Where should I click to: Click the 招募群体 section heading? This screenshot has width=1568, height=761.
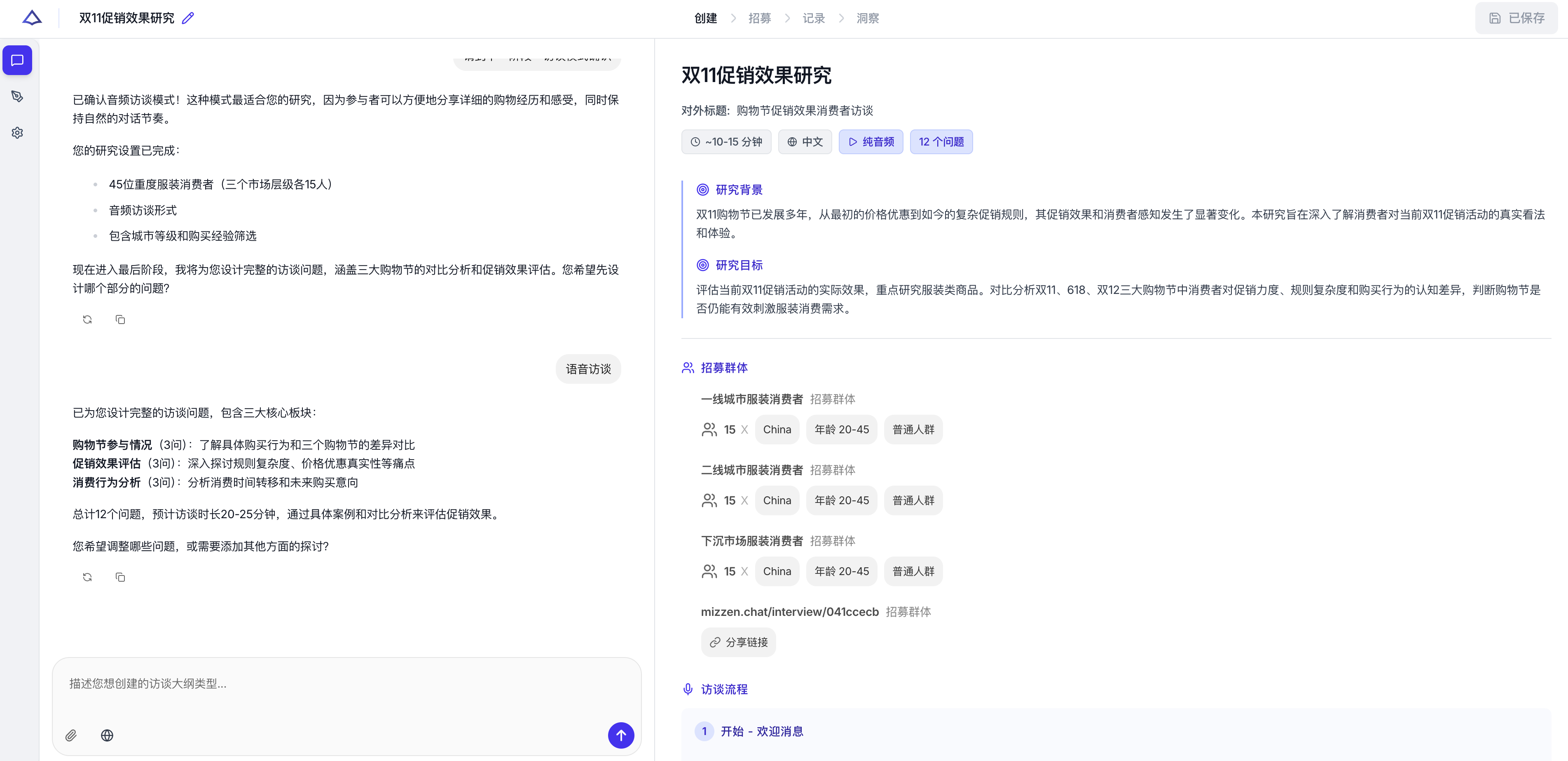[x=724, y=368]
